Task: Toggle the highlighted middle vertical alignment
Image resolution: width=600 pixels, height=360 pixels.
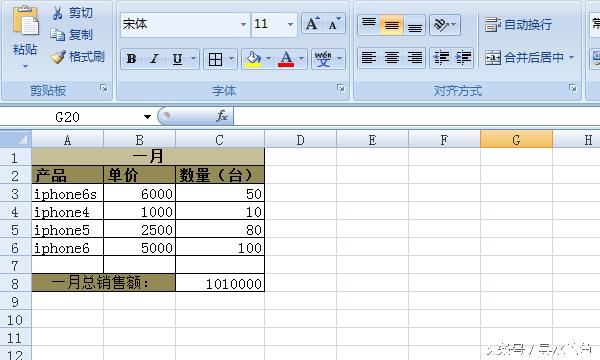Action: [391, 24]
